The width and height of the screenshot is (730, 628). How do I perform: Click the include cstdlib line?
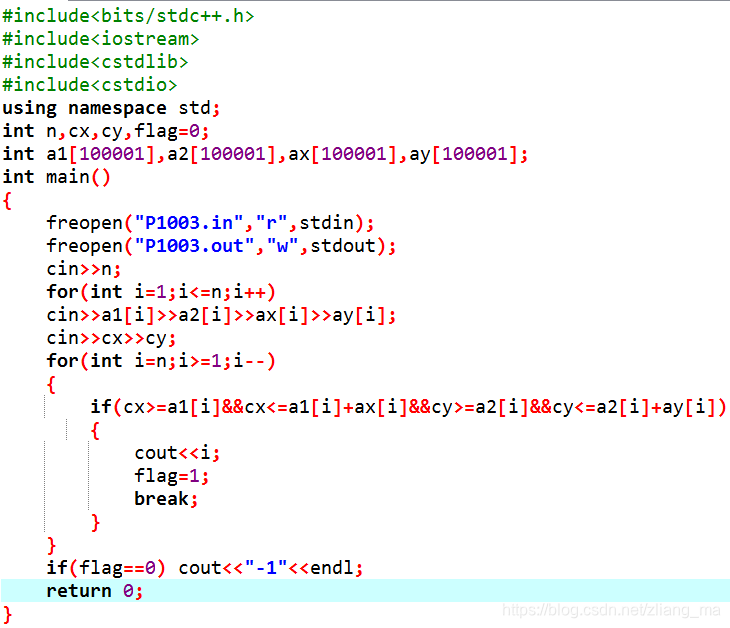pyautogui.click(x=95, y=61)
